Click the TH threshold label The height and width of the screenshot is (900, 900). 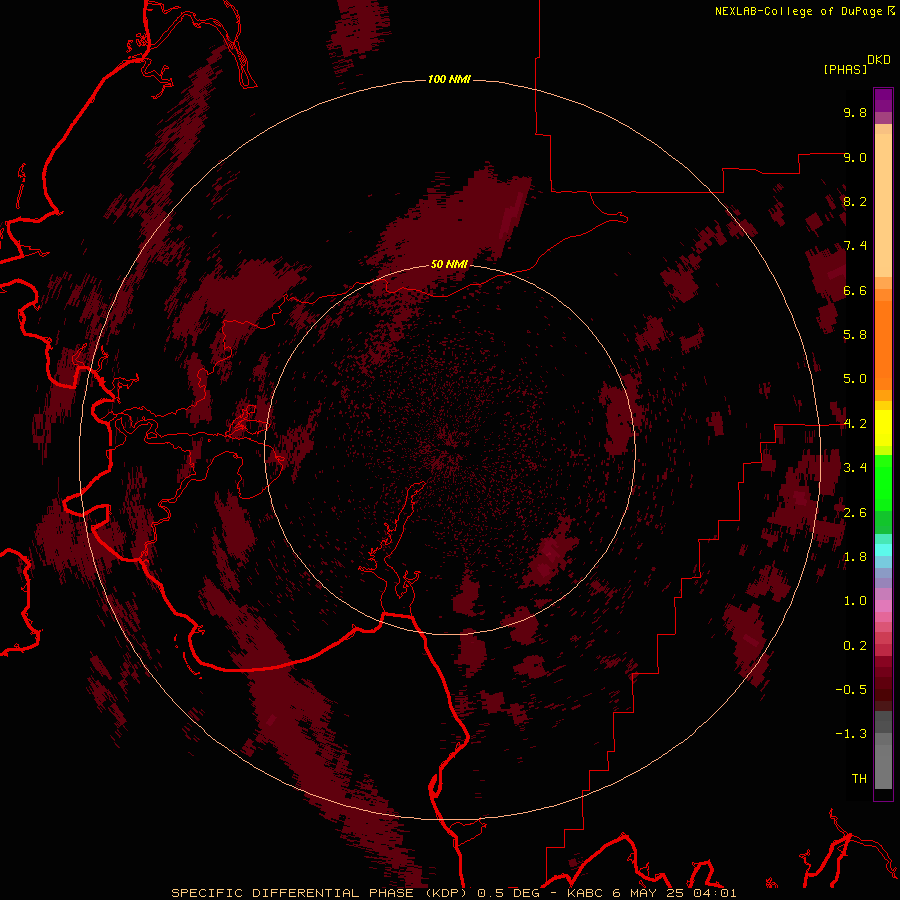click(859, 779)
